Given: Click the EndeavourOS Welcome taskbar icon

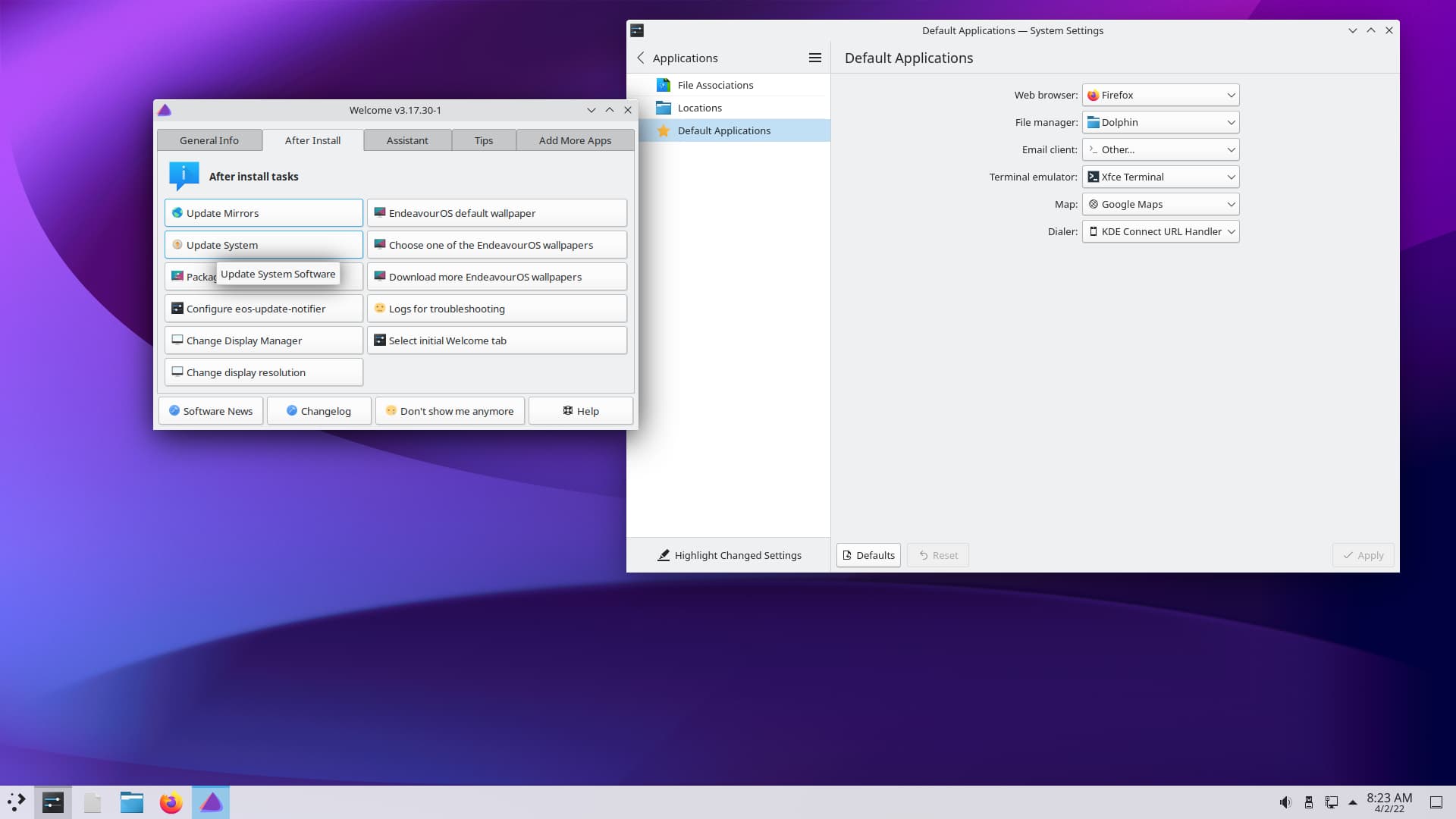Looking at the screenshot, I should coord(211,802).
